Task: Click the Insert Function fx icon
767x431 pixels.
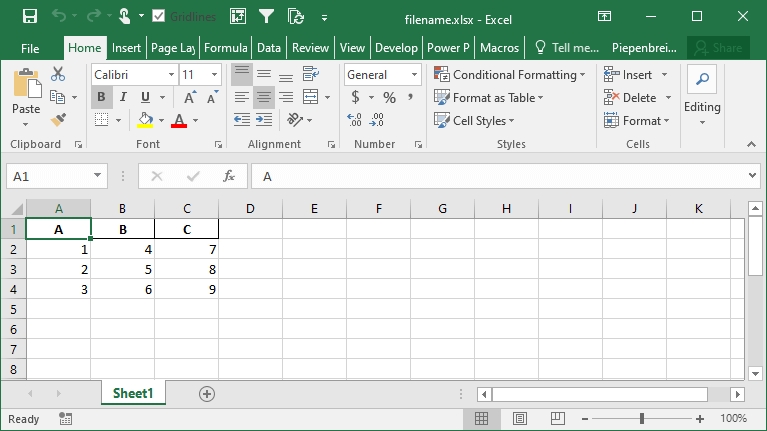Action: [x=228, y=176]
